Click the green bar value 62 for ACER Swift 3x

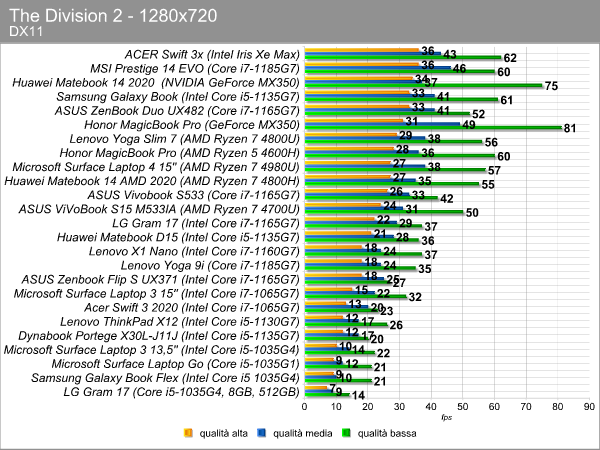click(510, 58)
